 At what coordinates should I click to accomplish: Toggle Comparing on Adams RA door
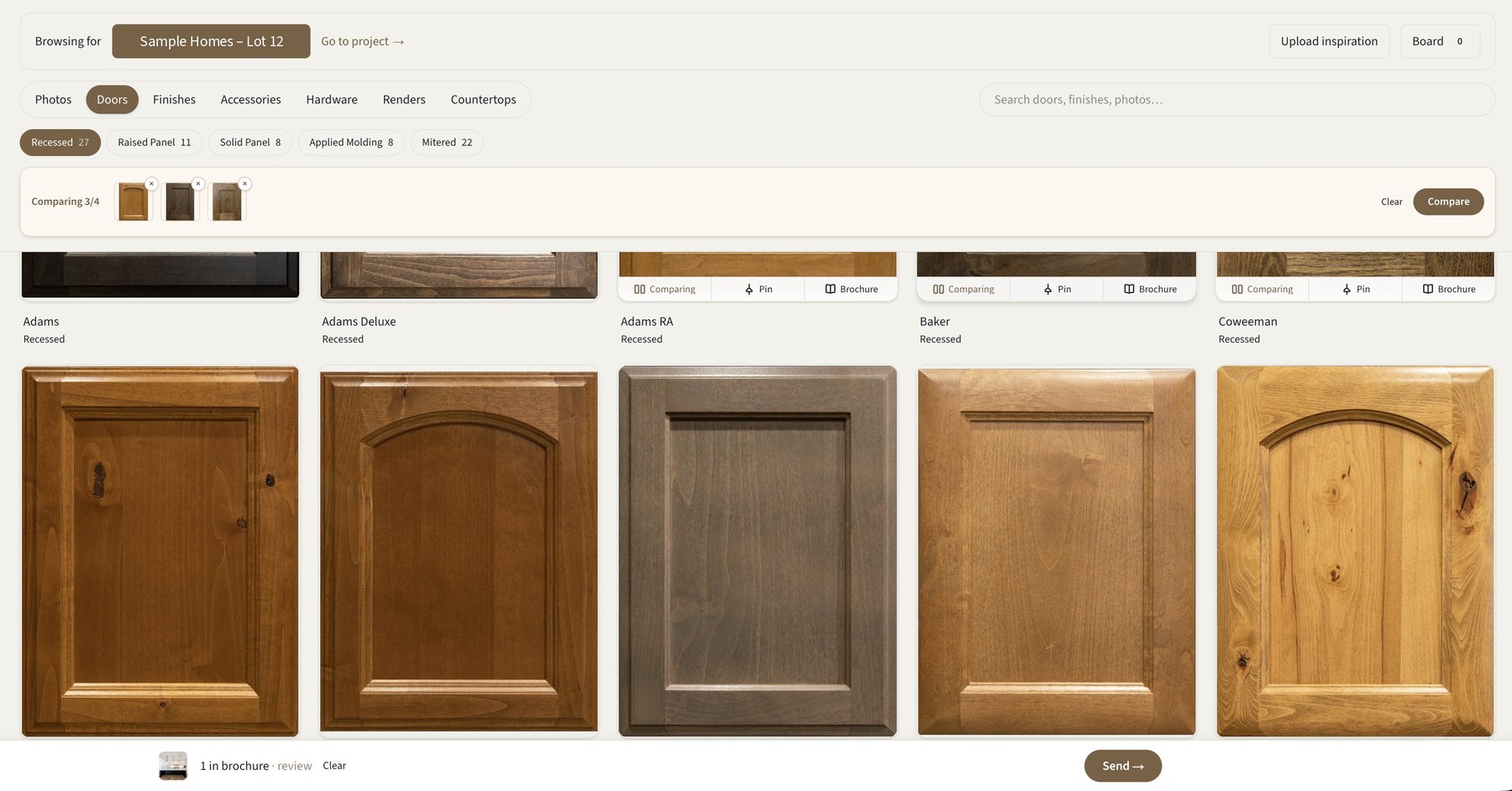click(x=665, y=289)
